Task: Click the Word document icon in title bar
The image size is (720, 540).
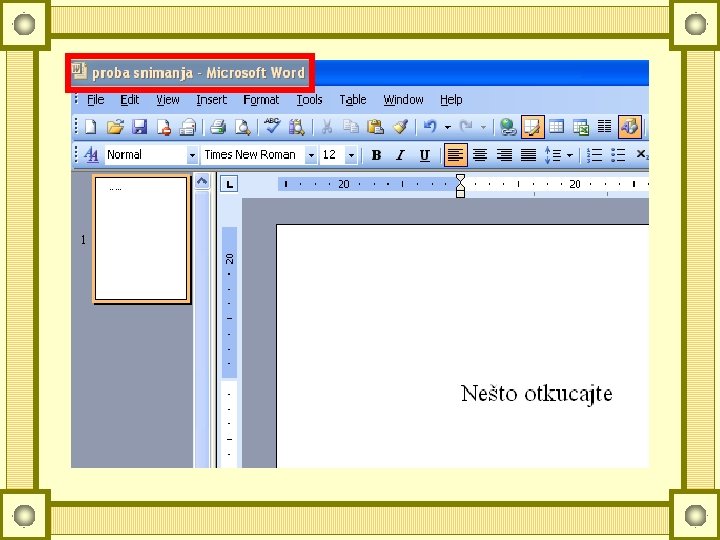Action: tap(79, 71)
